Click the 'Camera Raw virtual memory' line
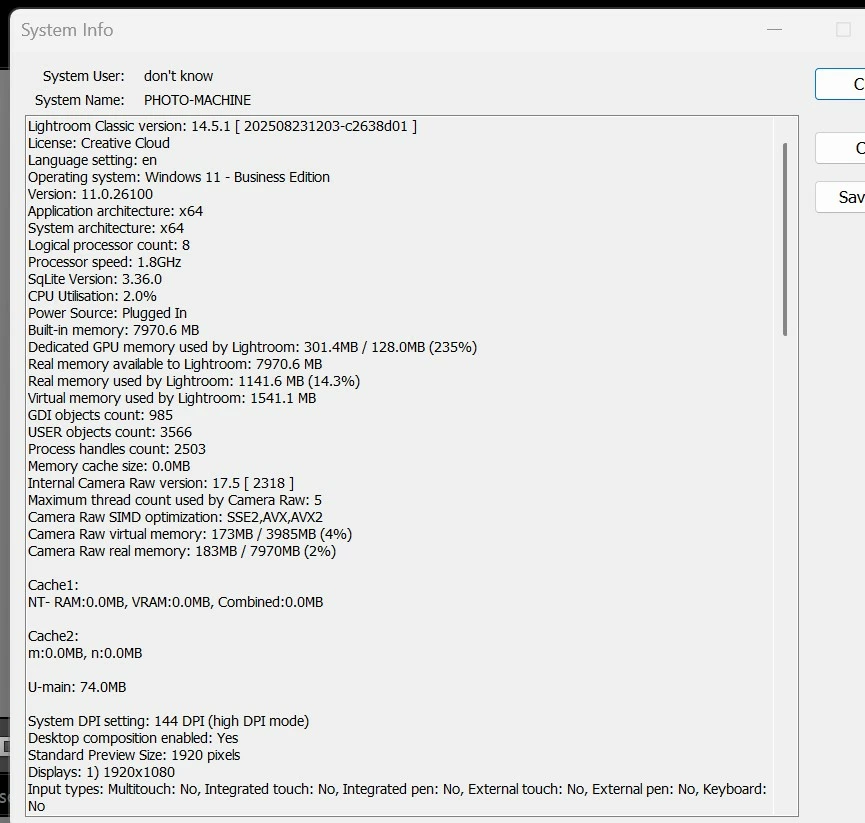 pyautogui.click(x=190, y=535)
